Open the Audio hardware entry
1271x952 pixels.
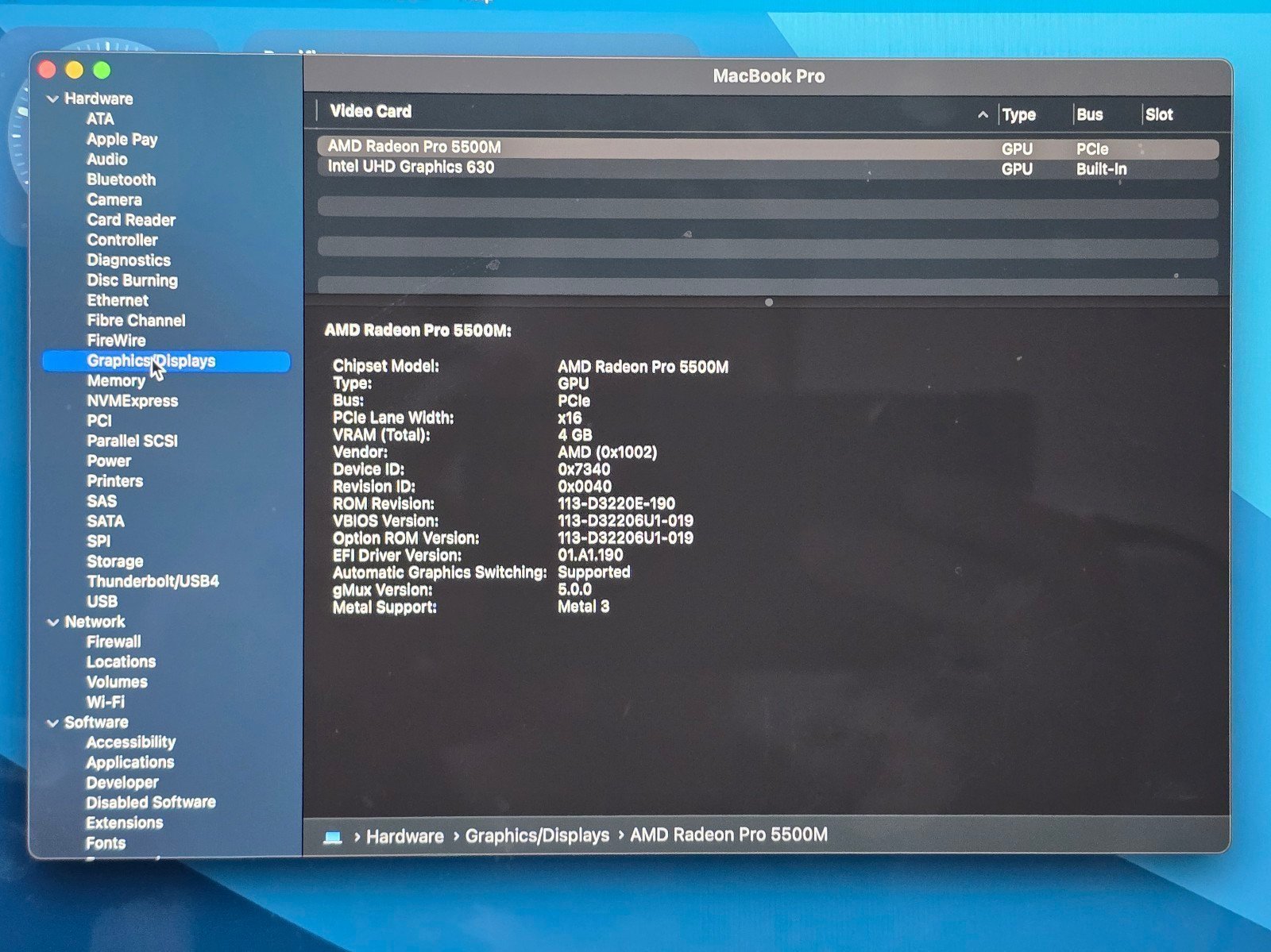(107, 160)
